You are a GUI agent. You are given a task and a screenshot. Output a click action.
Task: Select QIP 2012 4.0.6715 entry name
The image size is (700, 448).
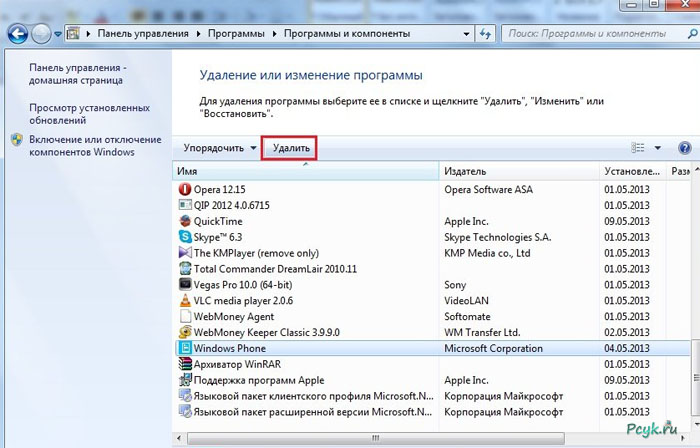point(232,205)
